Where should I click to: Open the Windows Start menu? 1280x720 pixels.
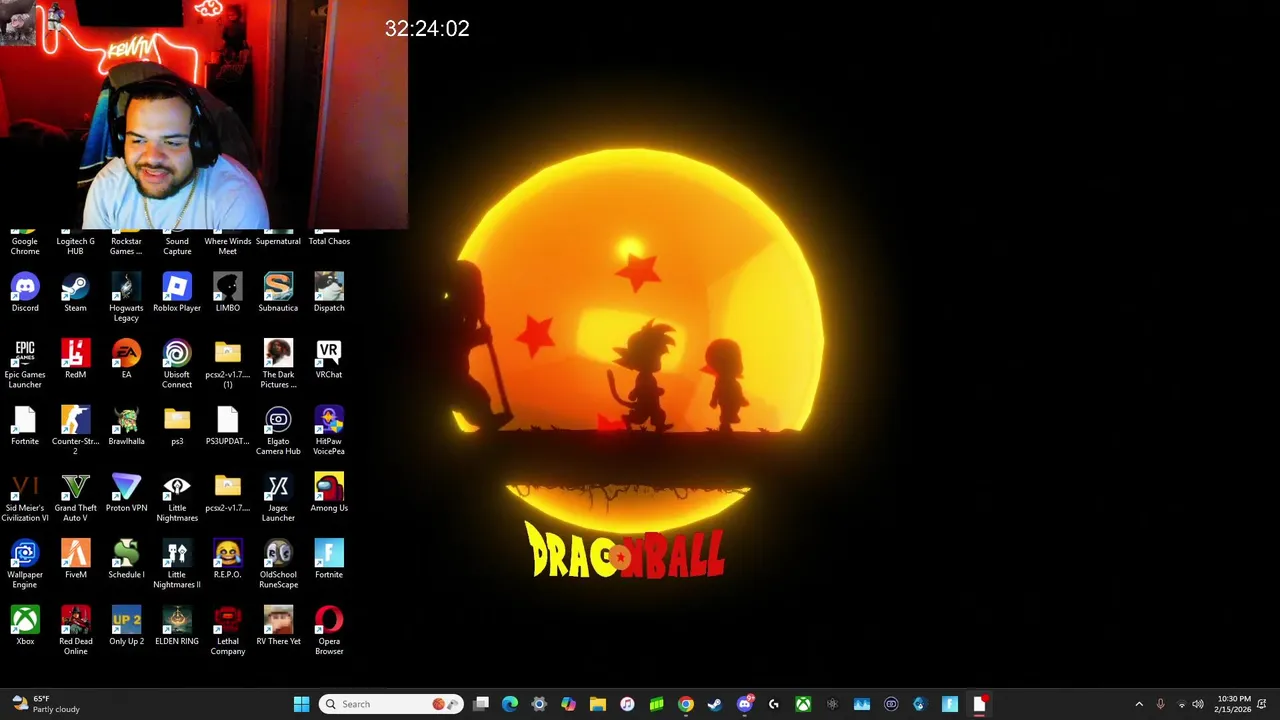click(301, 704)
